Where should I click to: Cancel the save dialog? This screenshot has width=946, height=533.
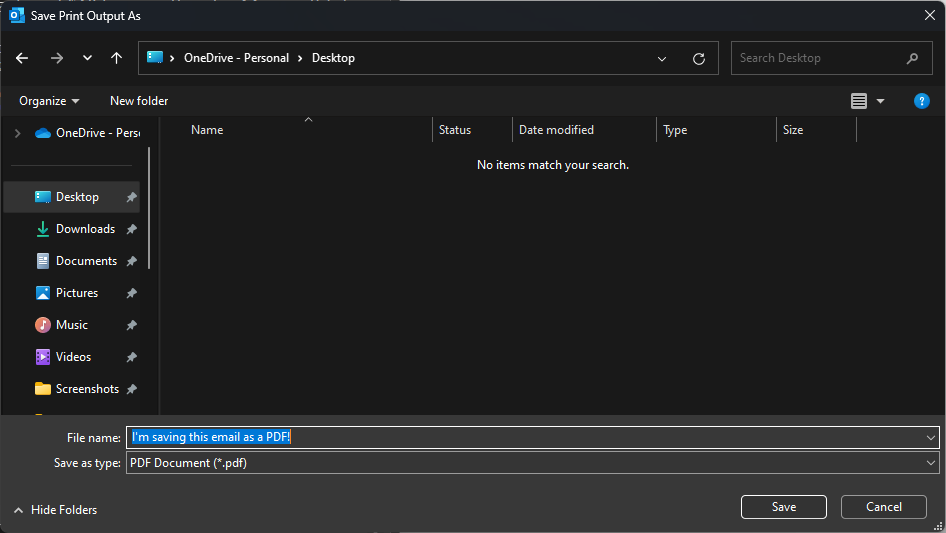(x=883, y=507)
